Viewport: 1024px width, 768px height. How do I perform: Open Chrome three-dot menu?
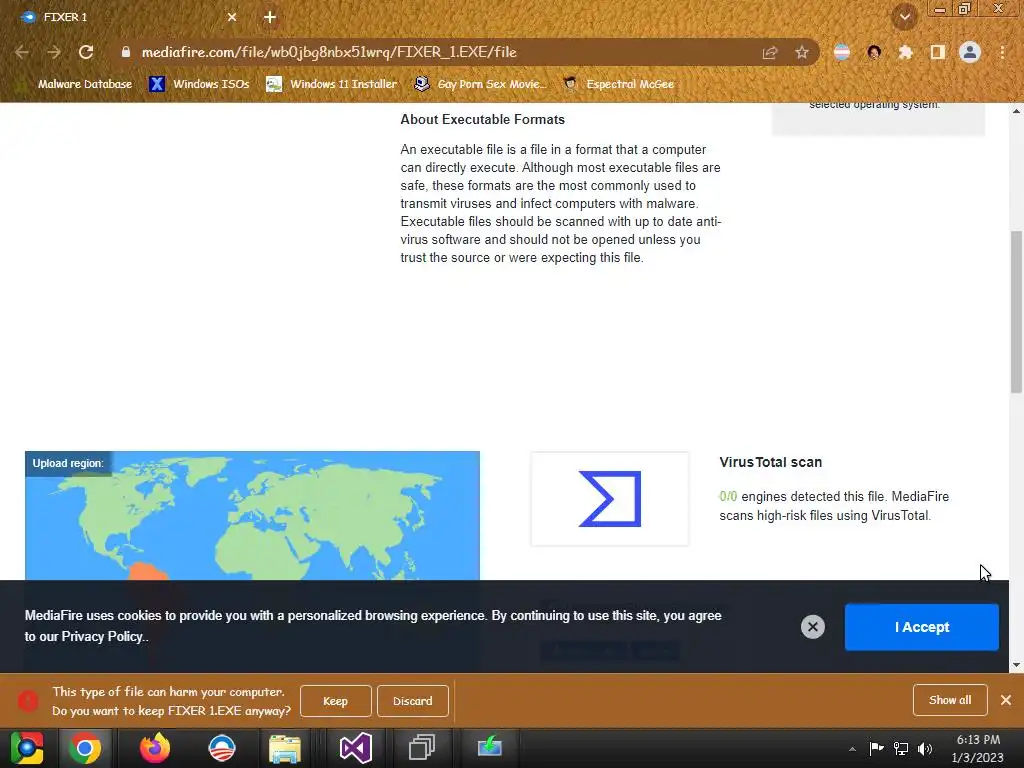point(1002,52)
